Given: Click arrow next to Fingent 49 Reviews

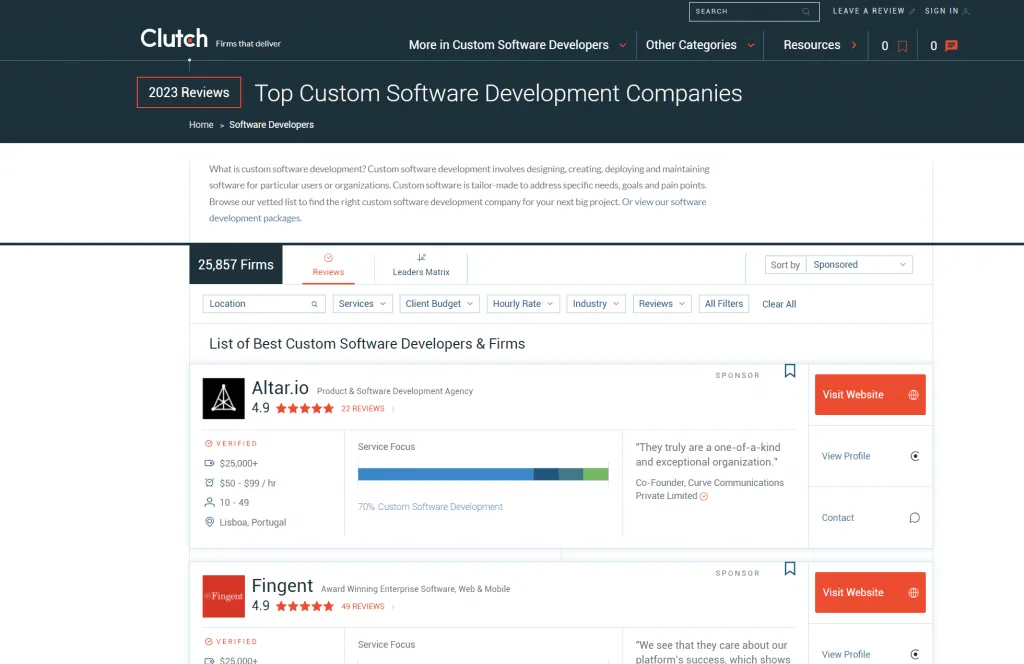Looking at the screenshot, I should [392, 607].
